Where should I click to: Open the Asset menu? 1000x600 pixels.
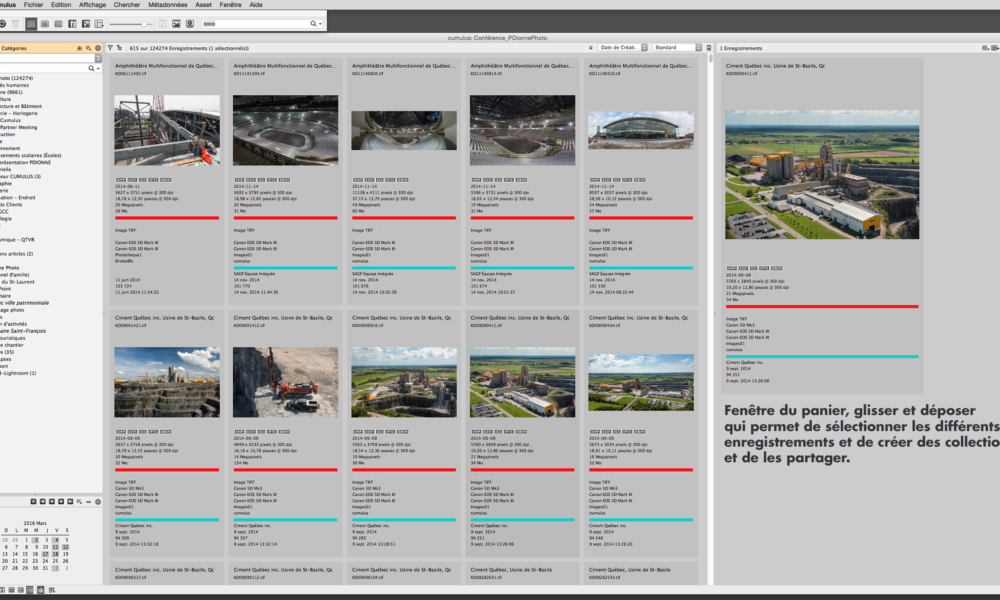coord(203,4)
